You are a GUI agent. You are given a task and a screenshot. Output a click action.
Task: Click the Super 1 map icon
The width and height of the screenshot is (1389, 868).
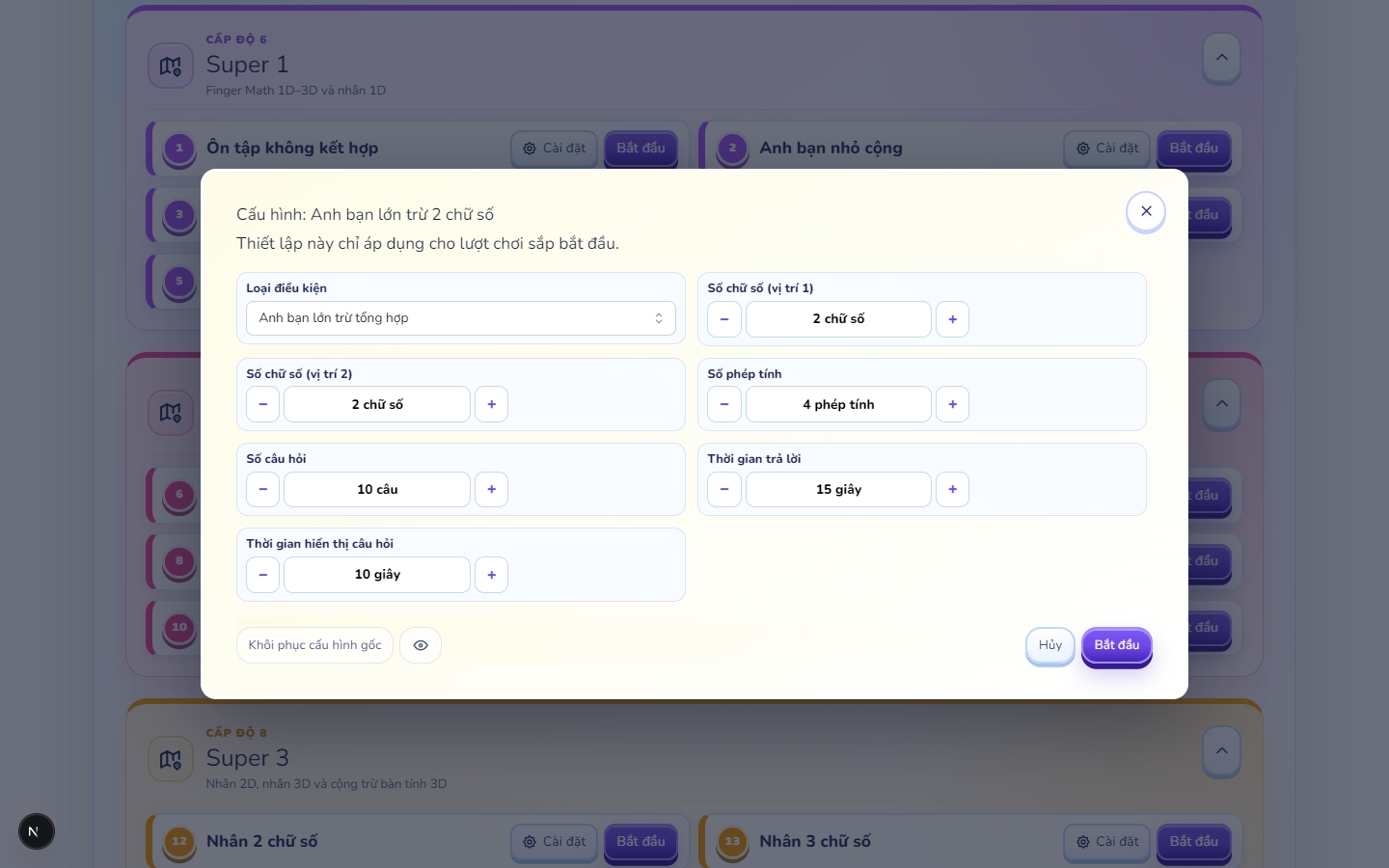[x=171, y=66]
